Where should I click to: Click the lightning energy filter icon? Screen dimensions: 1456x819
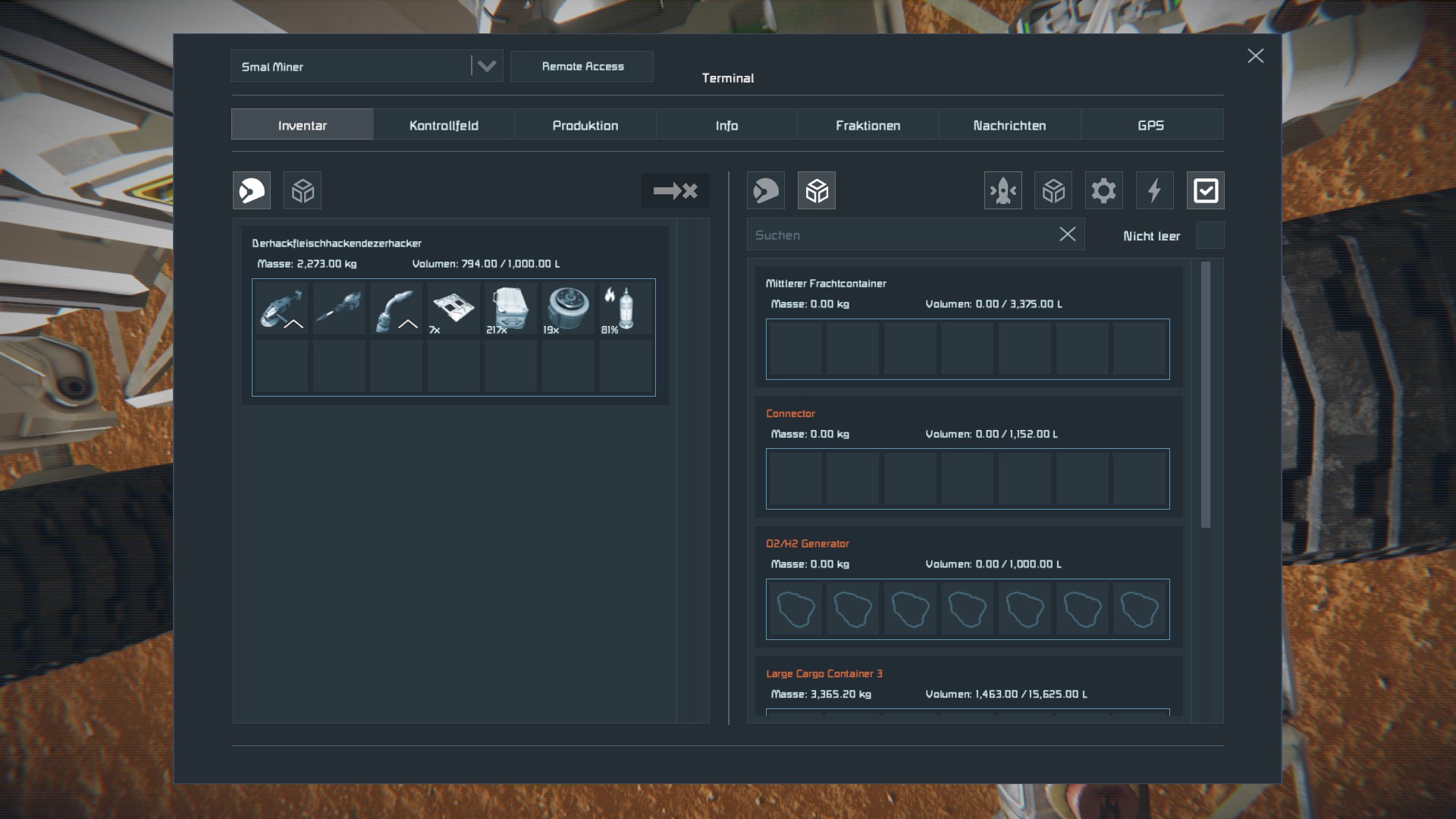pyautogui.click(x=1154, y=190)
